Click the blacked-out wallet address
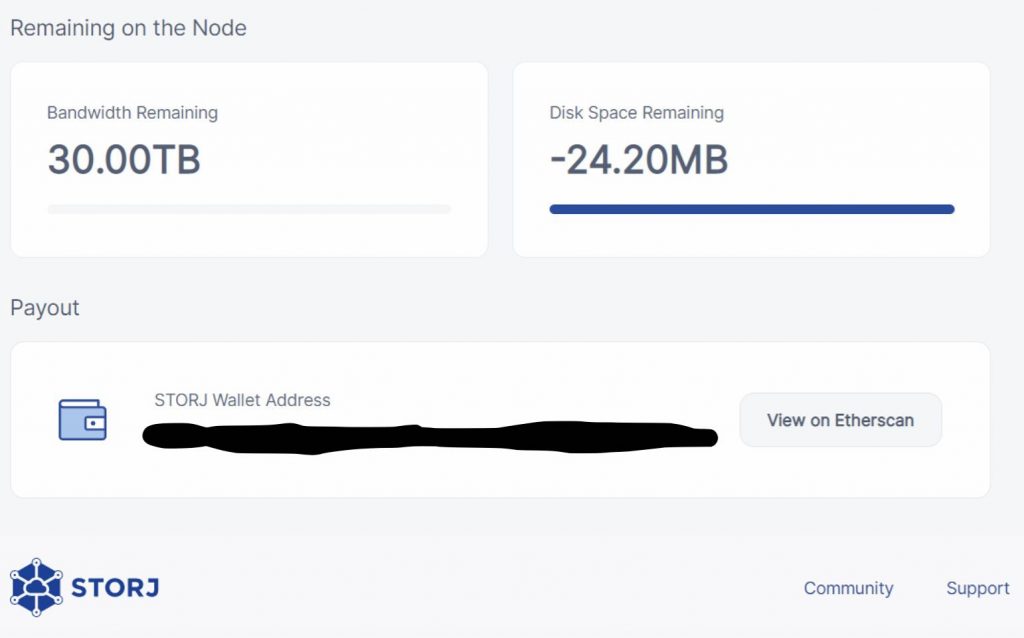The height and width of the screenshot is (638, 1024). coord(430,437)
